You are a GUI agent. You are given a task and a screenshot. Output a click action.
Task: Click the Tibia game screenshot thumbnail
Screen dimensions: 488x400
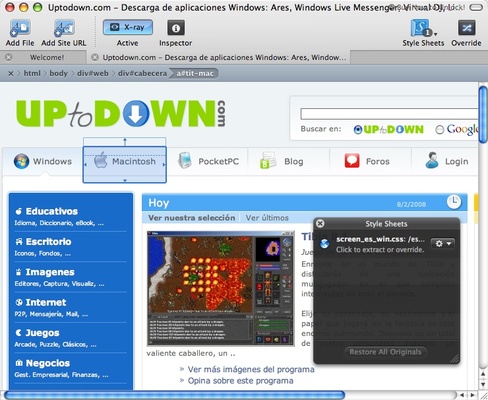tap(220, 288)
